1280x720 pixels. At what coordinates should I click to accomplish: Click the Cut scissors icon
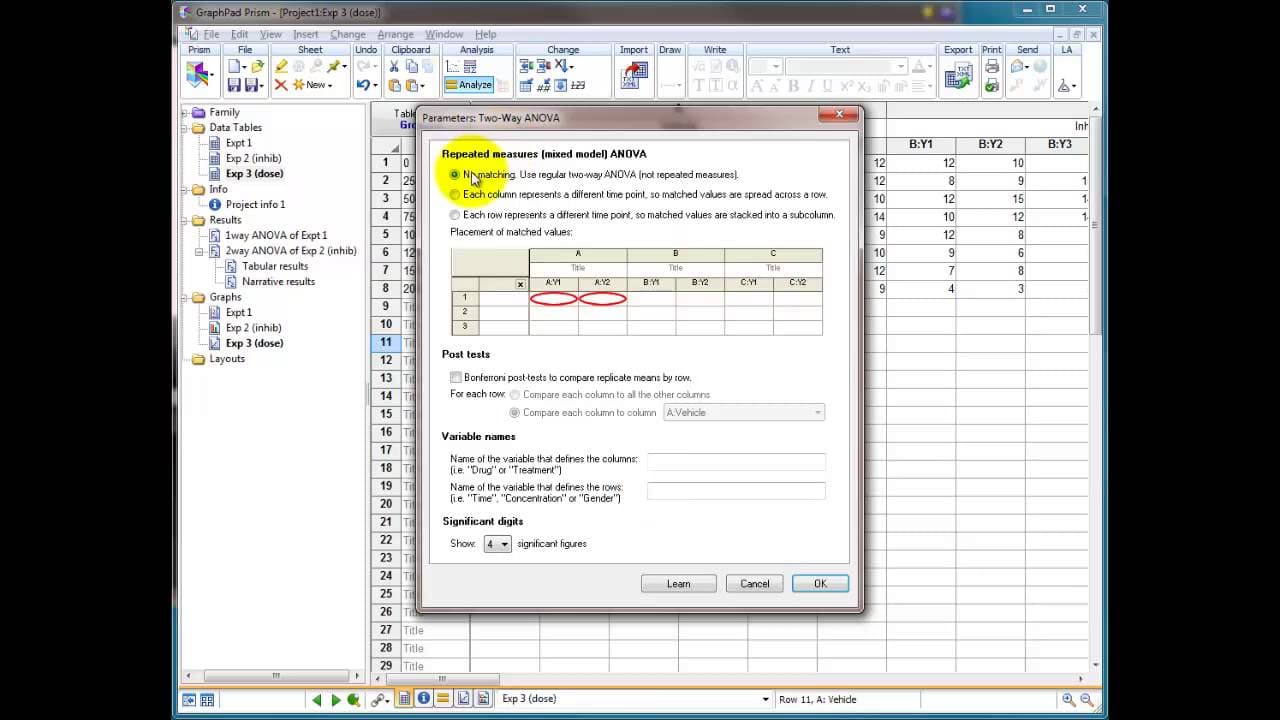click(x=394, y=66)
